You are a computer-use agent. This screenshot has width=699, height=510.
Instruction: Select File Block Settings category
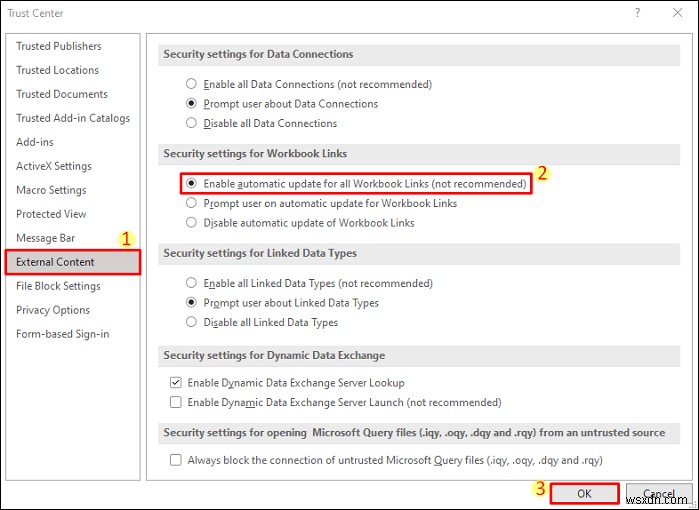click(58, 286)
